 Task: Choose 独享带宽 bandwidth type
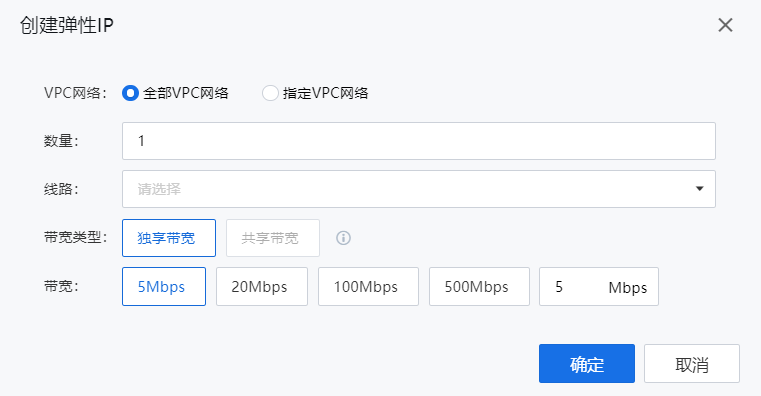(169, 238)
